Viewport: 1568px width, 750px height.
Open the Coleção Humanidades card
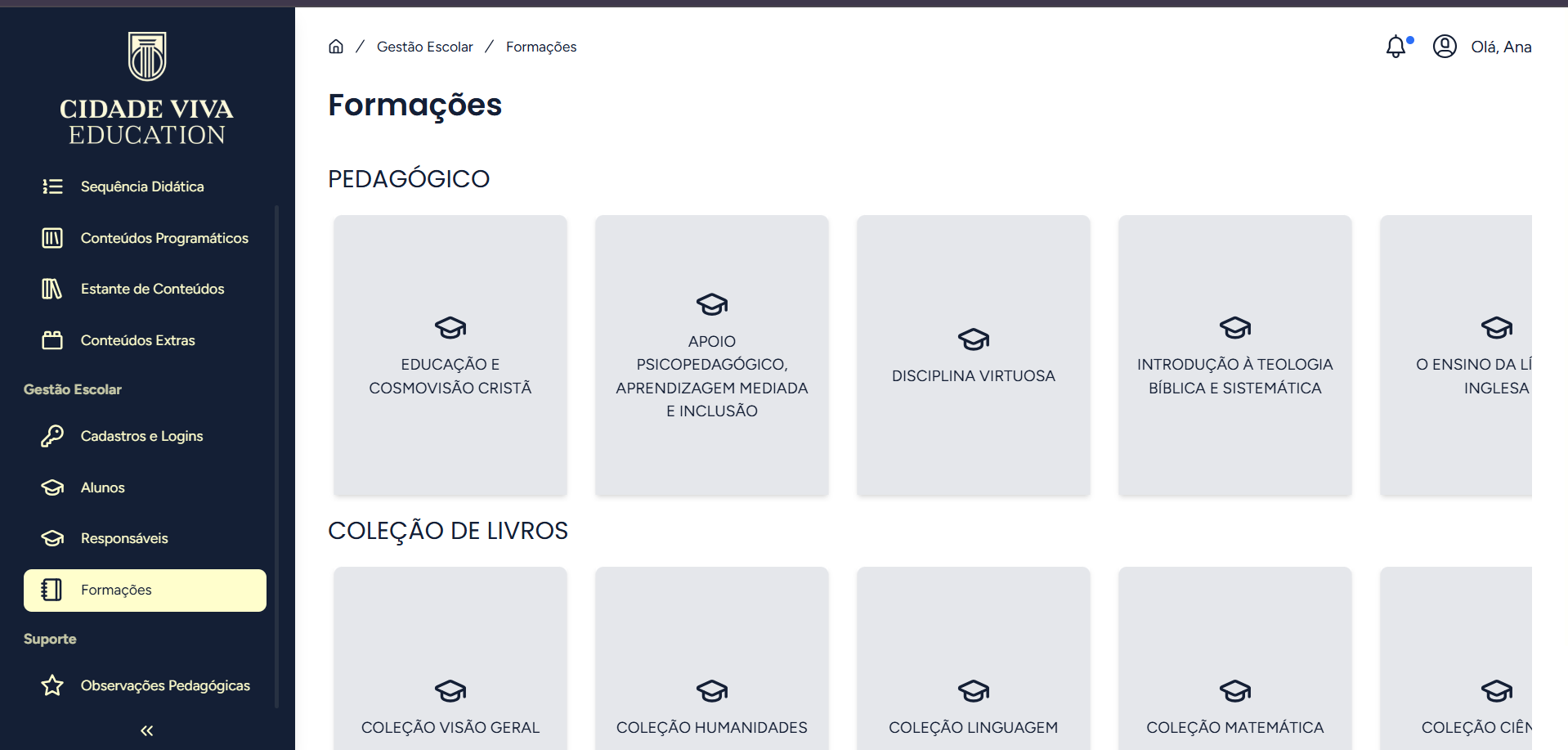pyautogui.click(x=711, y=658)
